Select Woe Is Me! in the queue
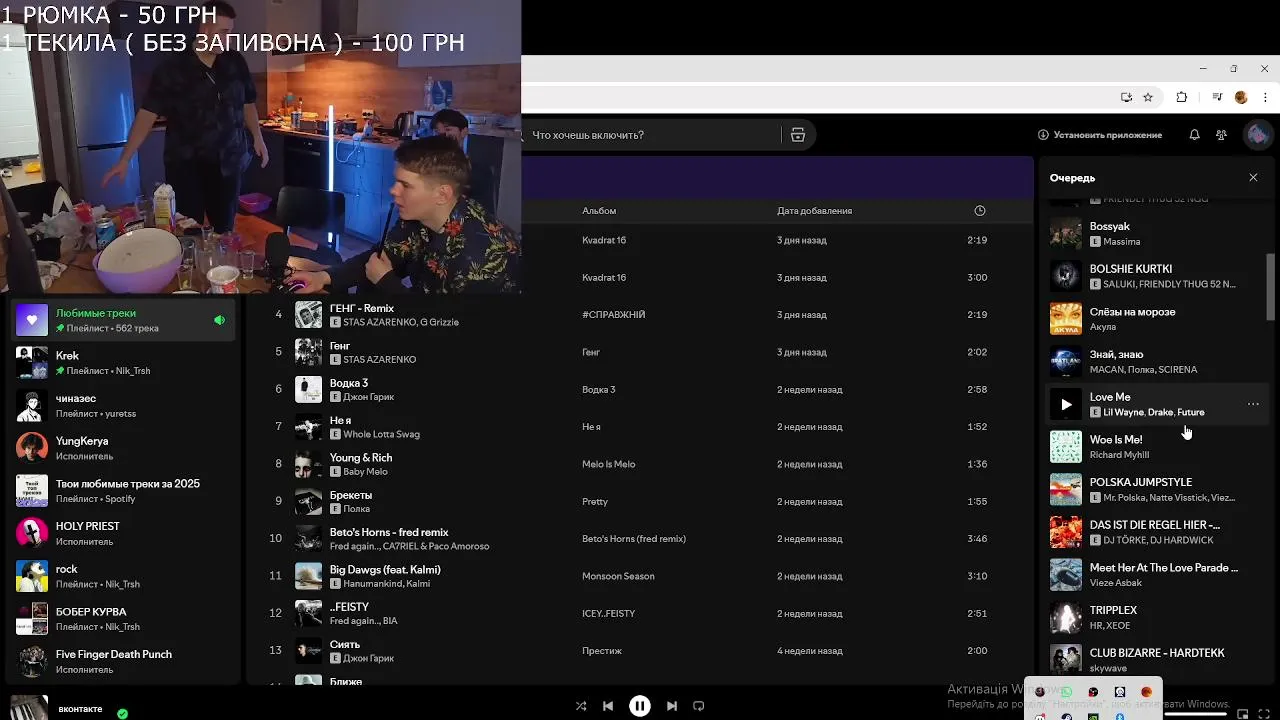The height and width of the screenshot is (720, 1280). (1157, 447)
